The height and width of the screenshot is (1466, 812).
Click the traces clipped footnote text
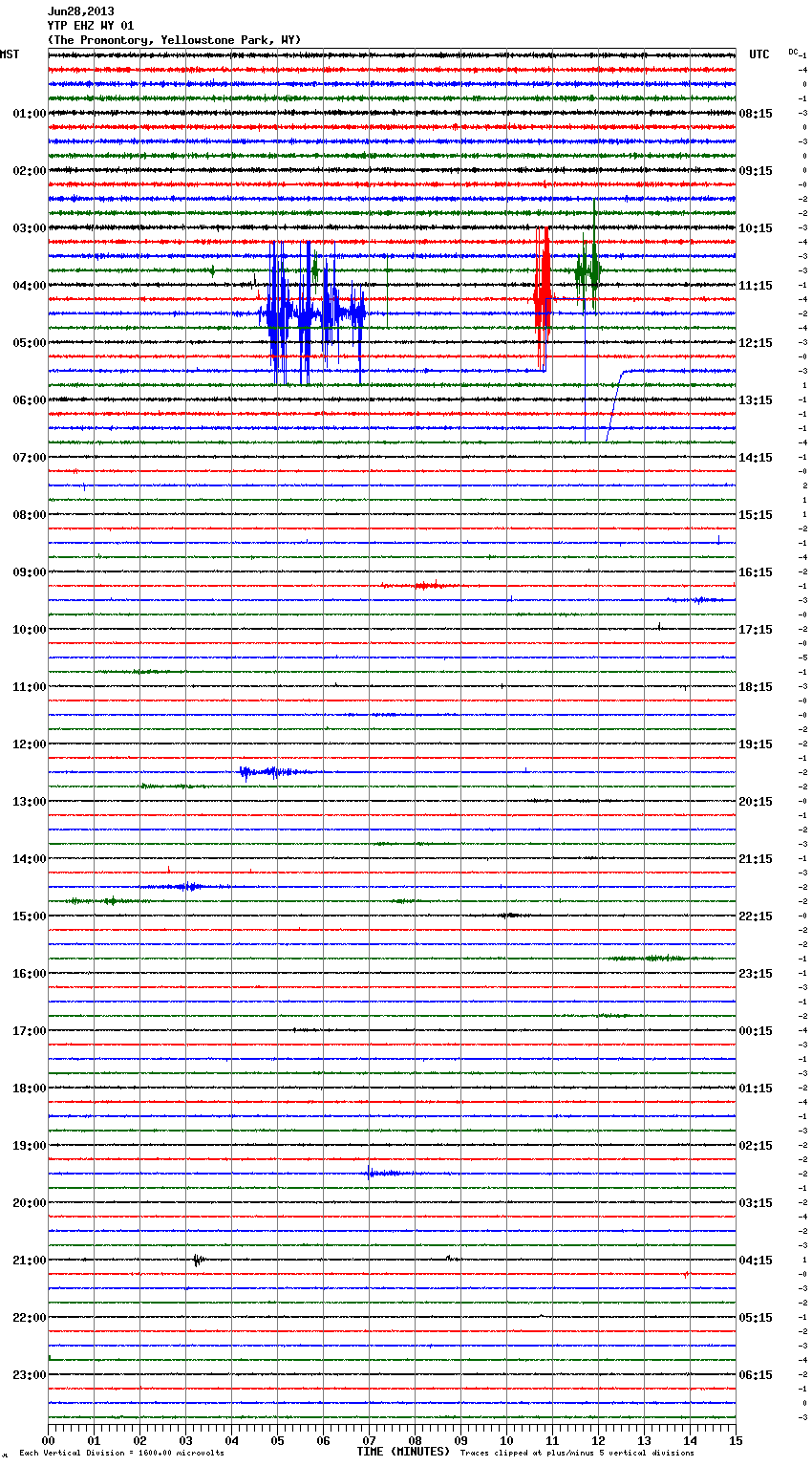[577, 1454]
